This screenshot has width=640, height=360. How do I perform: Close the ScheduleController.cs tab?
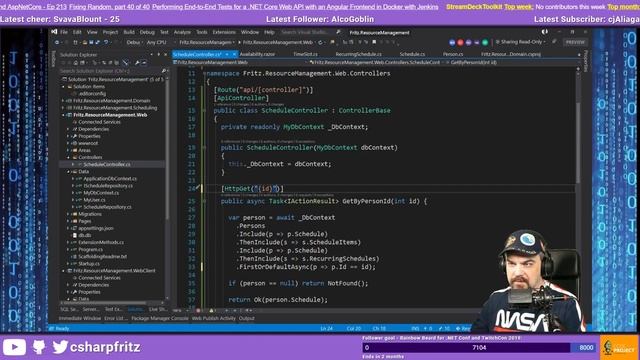[x=234, y=54]
